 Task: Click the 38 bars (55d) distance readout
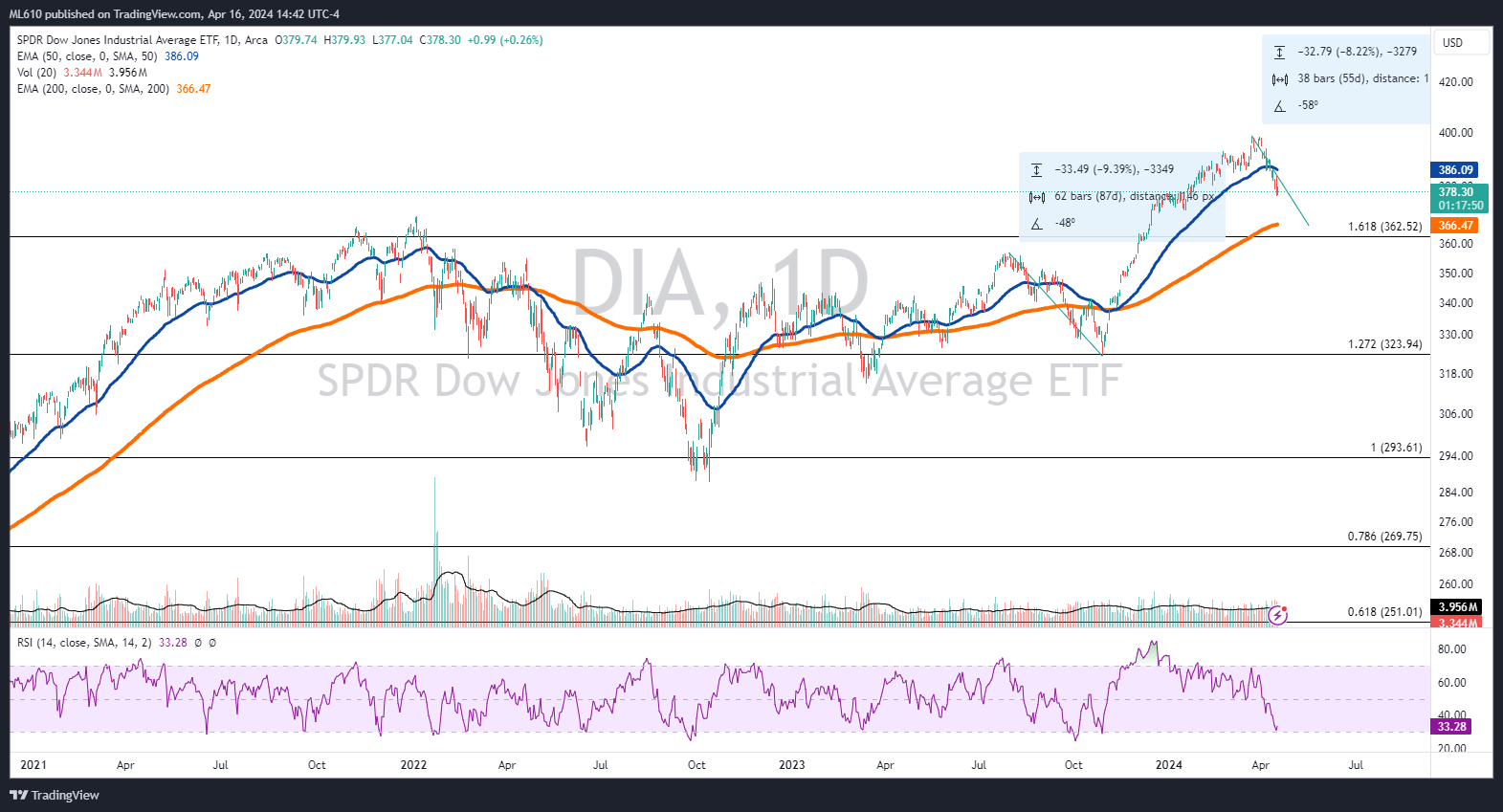(1362, 78)
